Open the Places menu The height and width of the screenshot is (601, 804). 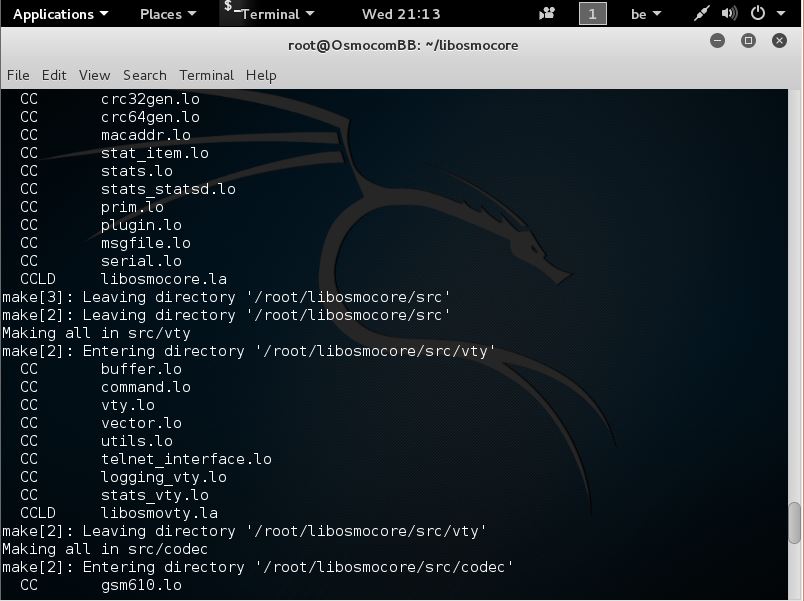(x=168, y=14)
